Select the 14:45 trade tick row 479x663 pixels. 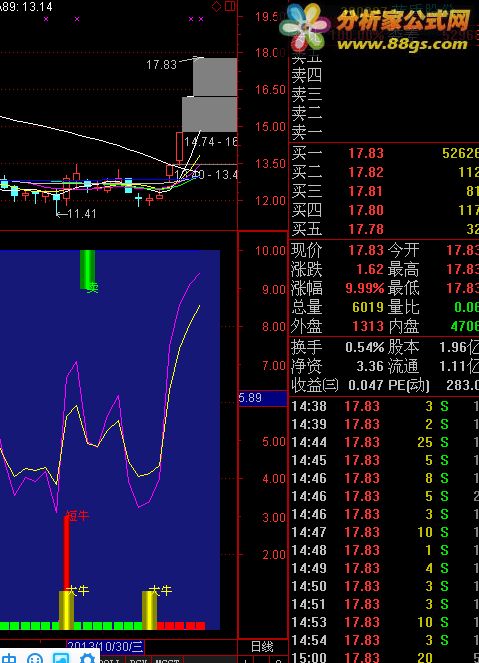pyautogui.click(x=384, y=460)
